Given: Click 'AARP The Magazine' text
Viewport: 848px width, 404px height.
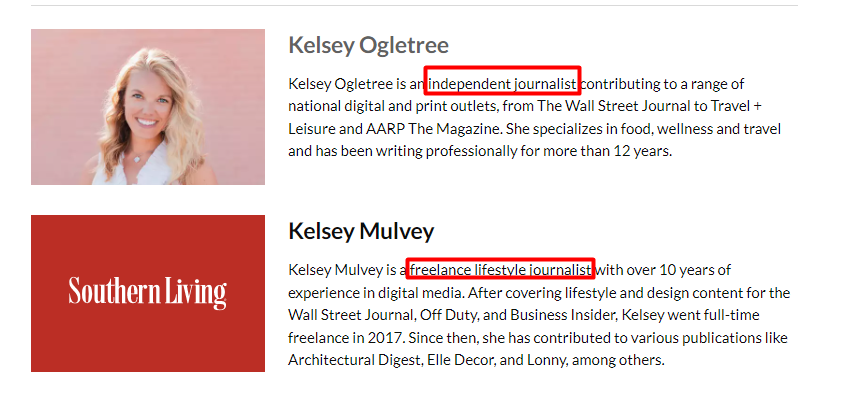Looking at the screenshot, I should point(432,129).
